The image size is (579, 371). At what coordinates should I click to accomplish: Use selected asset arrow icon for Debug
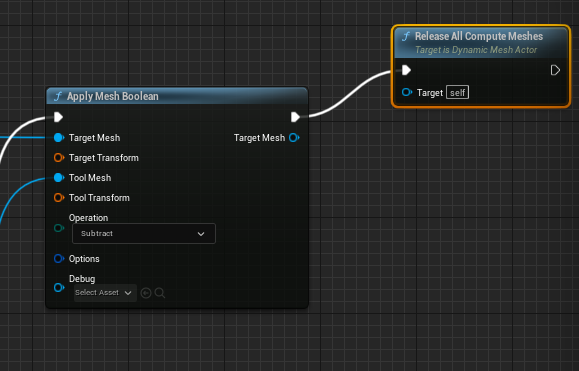coord(146,293)
